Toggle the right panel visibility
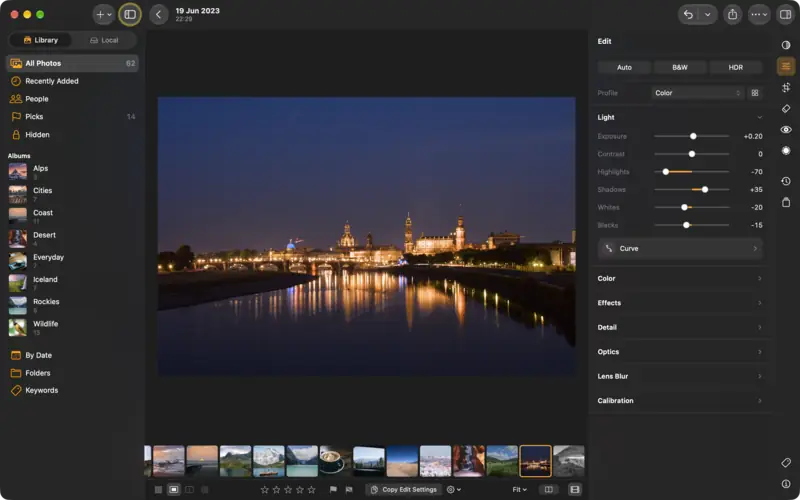The width and height of the screenshot is (800, 500). [x=786, y=15]
